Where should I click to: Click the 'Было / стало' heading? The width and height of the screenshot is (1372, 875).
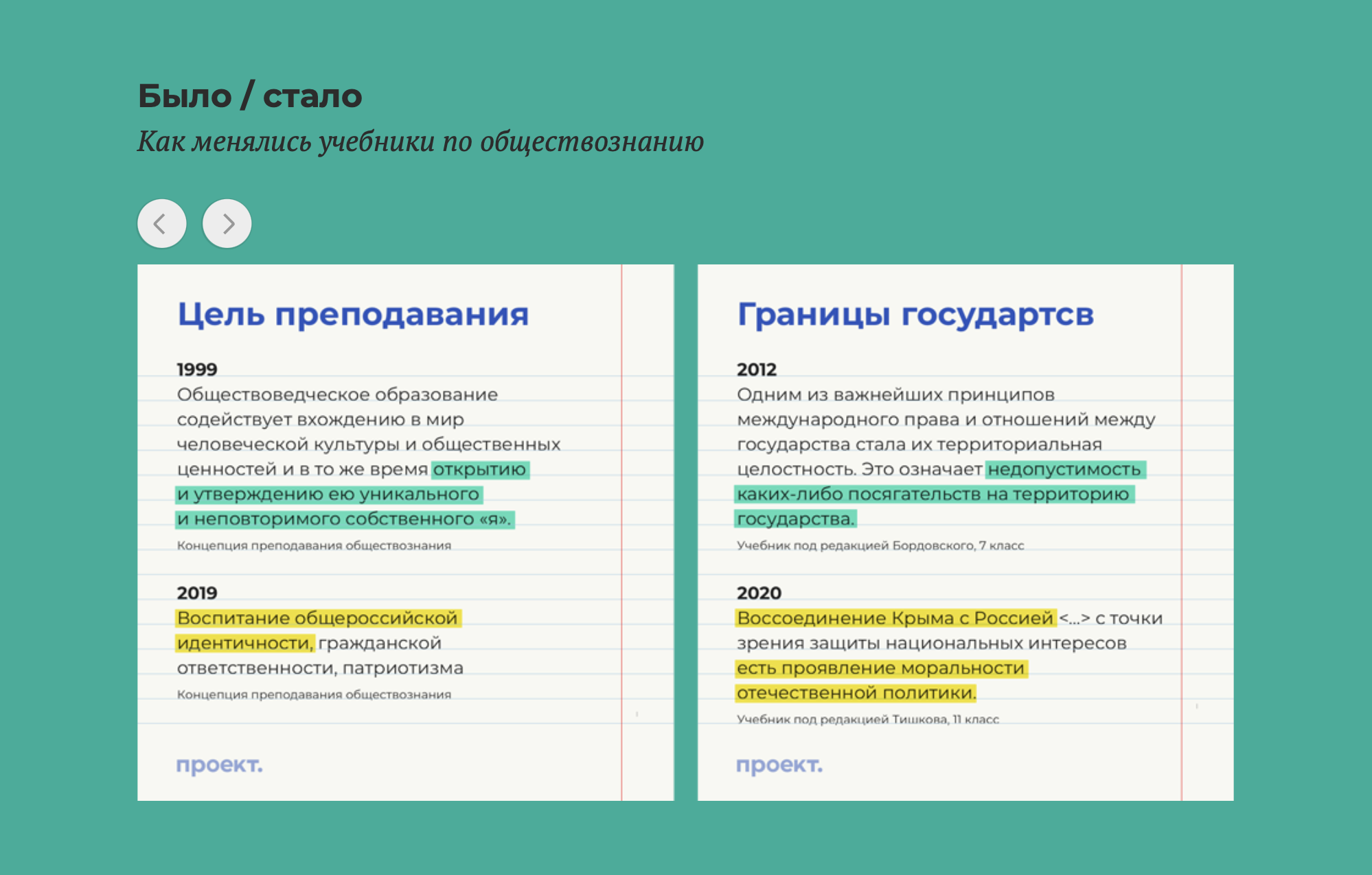coord(250,95)
